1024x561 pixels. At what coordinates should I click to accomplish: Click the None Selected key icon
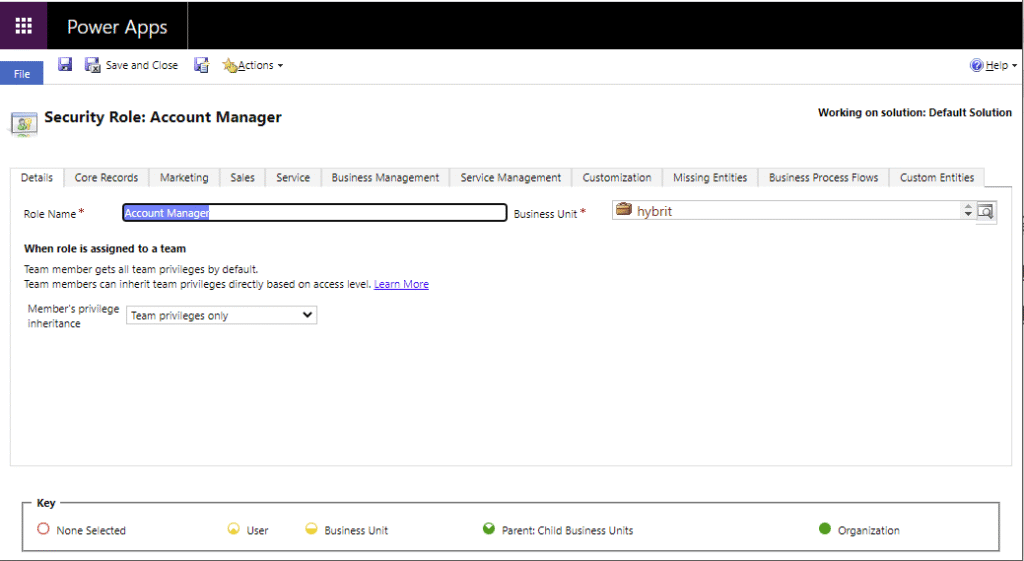pos(43,528)
